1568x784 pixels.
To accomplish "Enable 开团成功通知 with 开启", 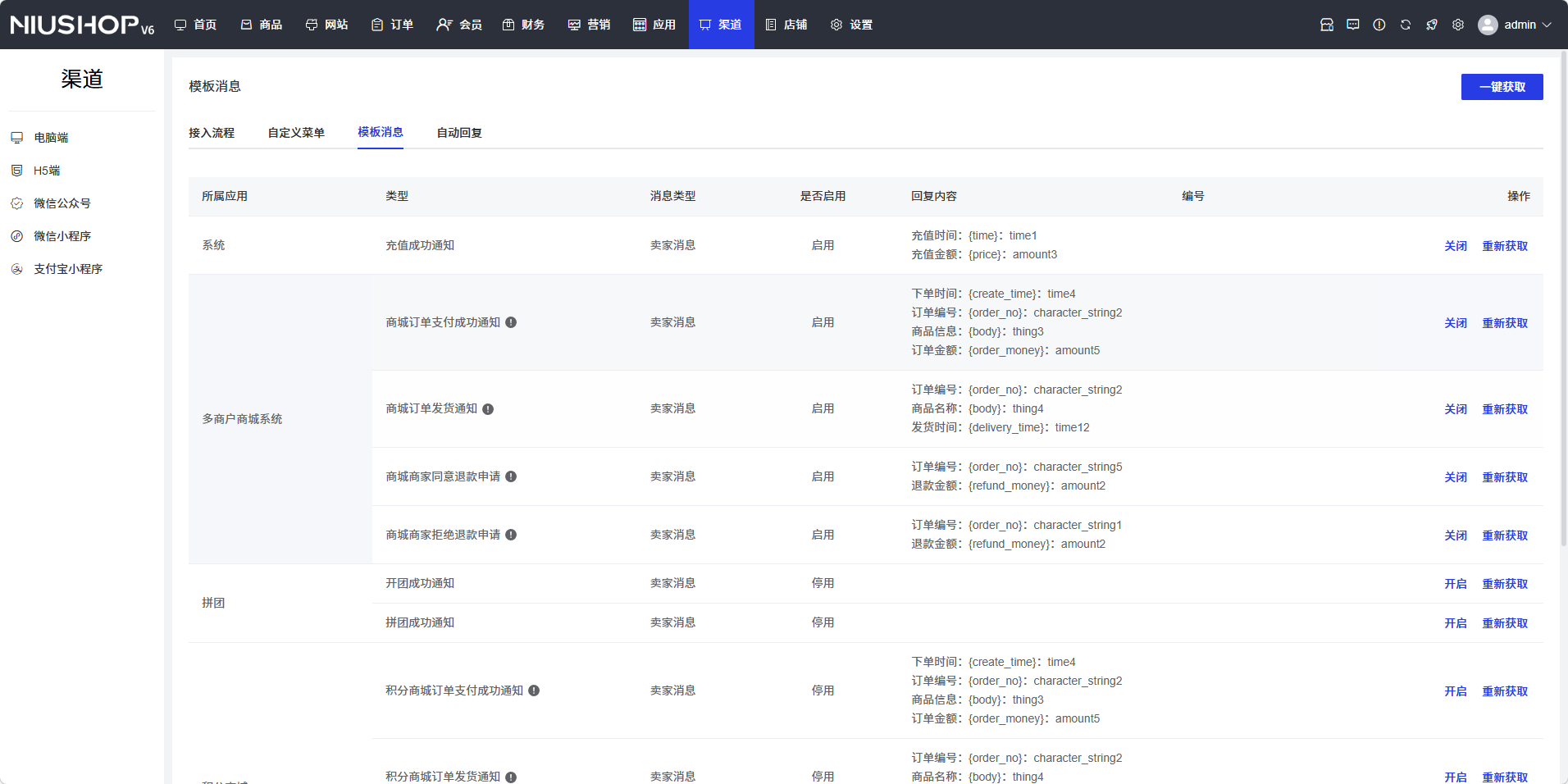I will coord(1455,584).
